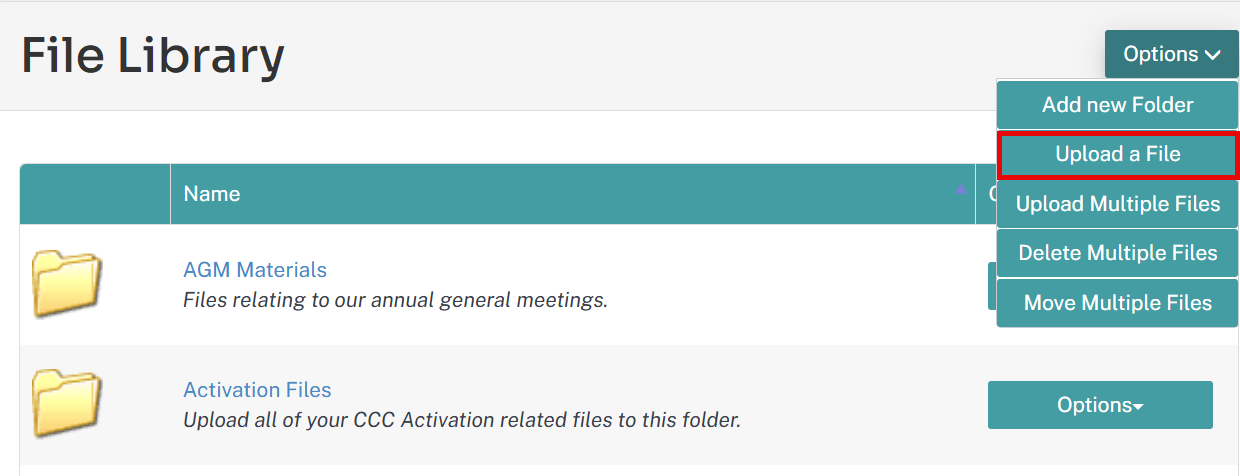This screenshot has height=476, width=1240.
Task: Click the CCC Activation folder description text
Action: [462, 420]
